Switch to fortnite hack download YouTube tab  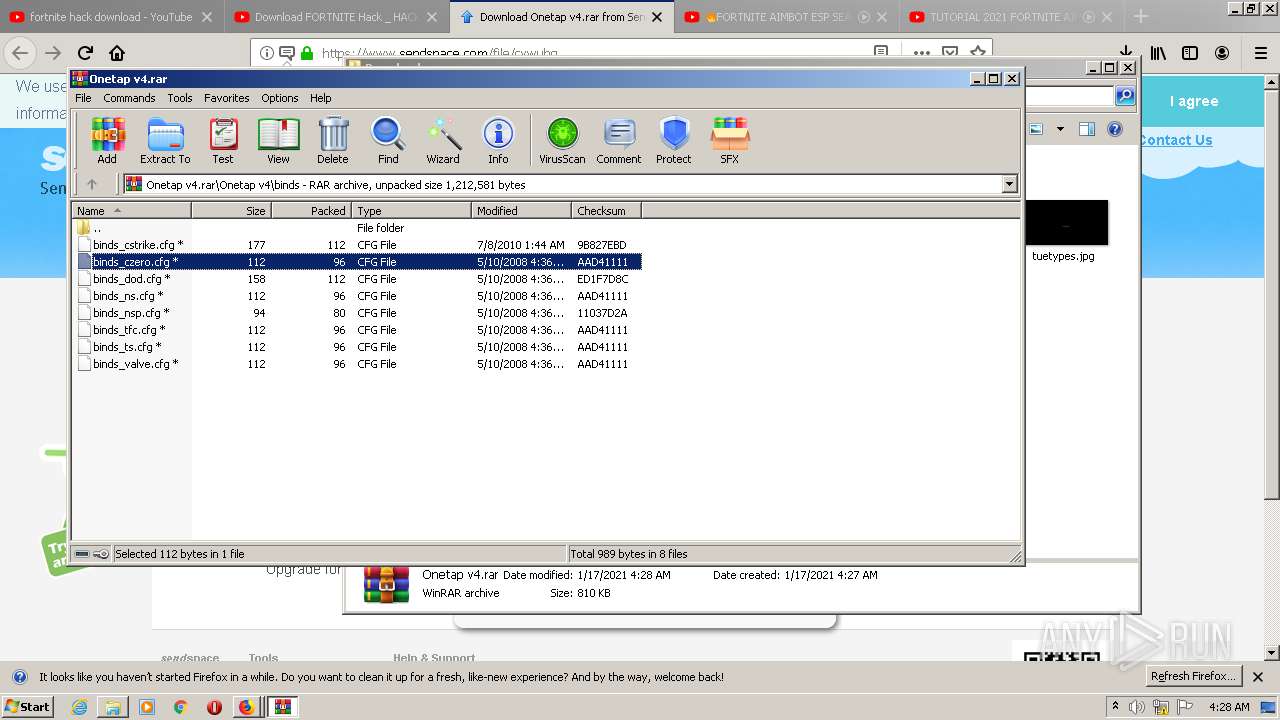point(110,17)
